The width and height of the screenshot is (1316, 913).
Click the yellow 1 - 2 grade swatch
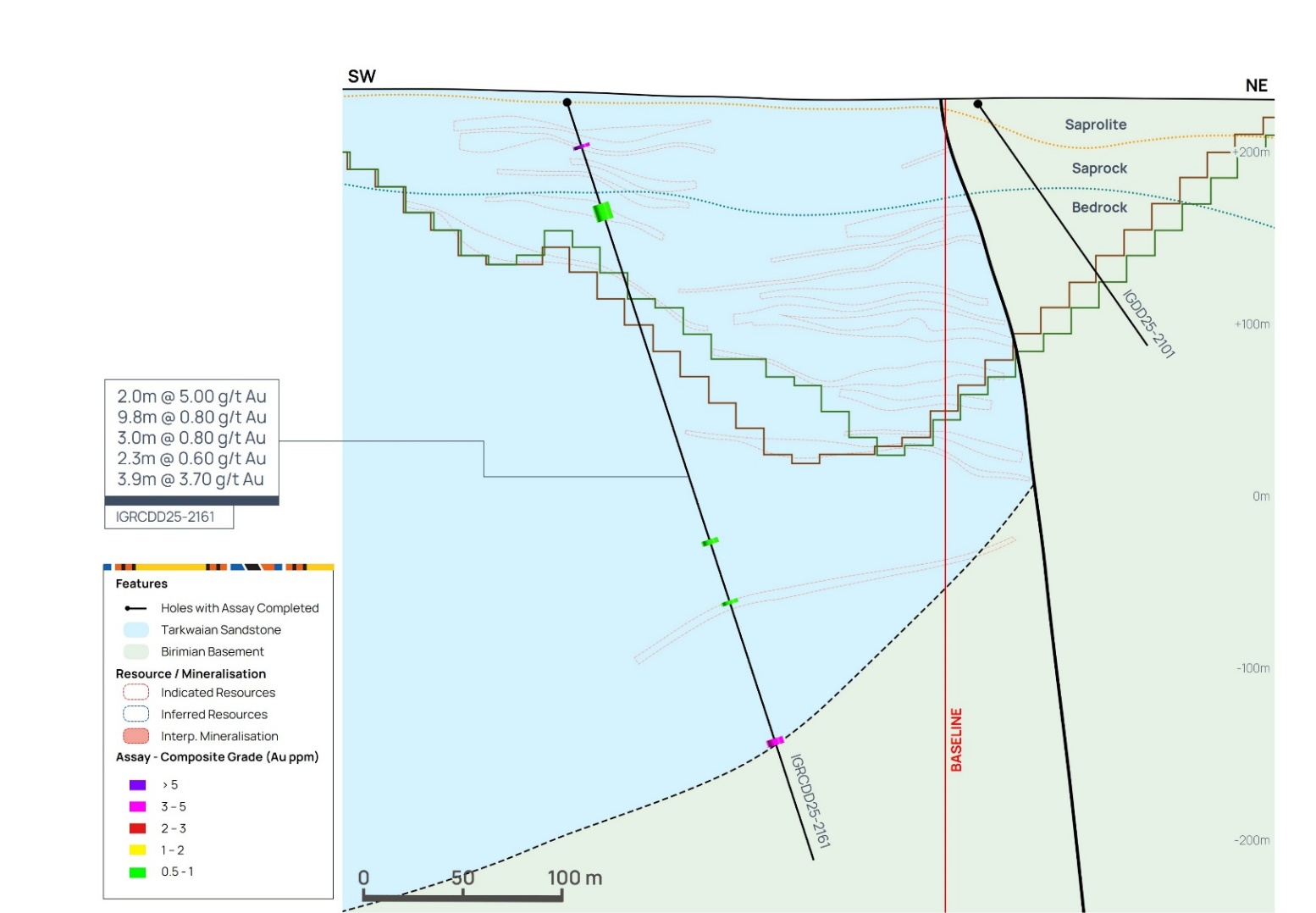137,850
